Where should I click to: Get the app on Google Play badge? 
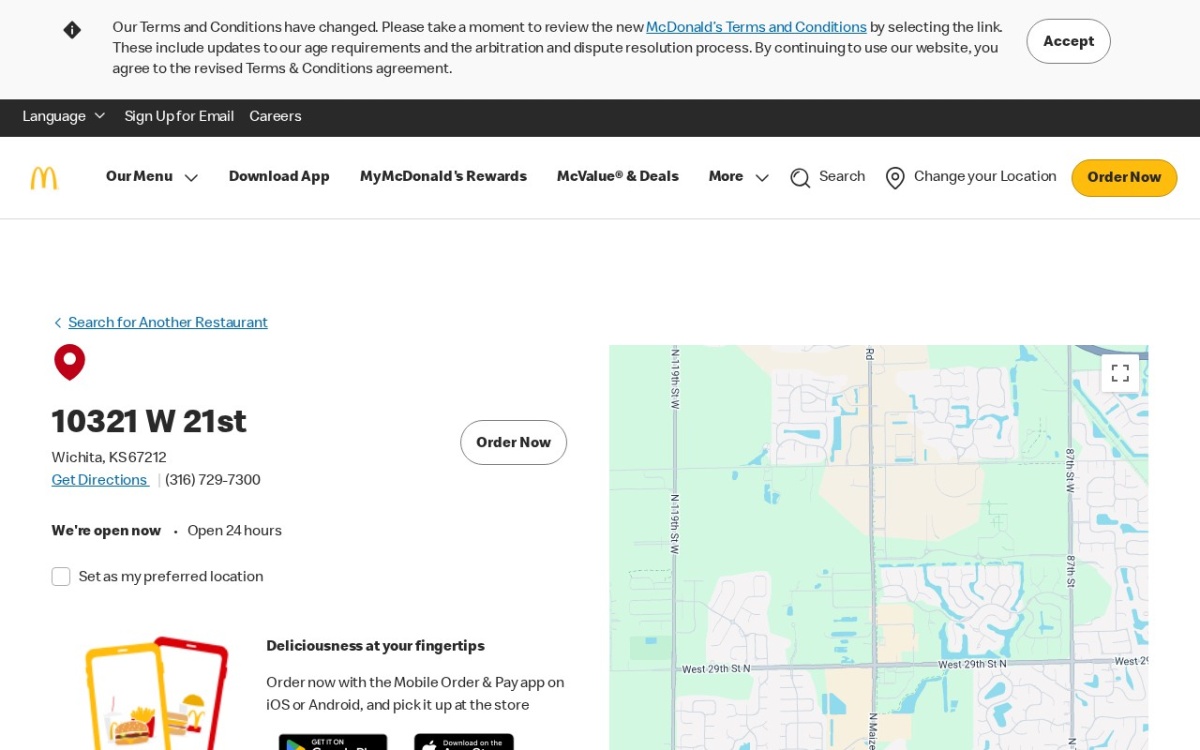333,742
